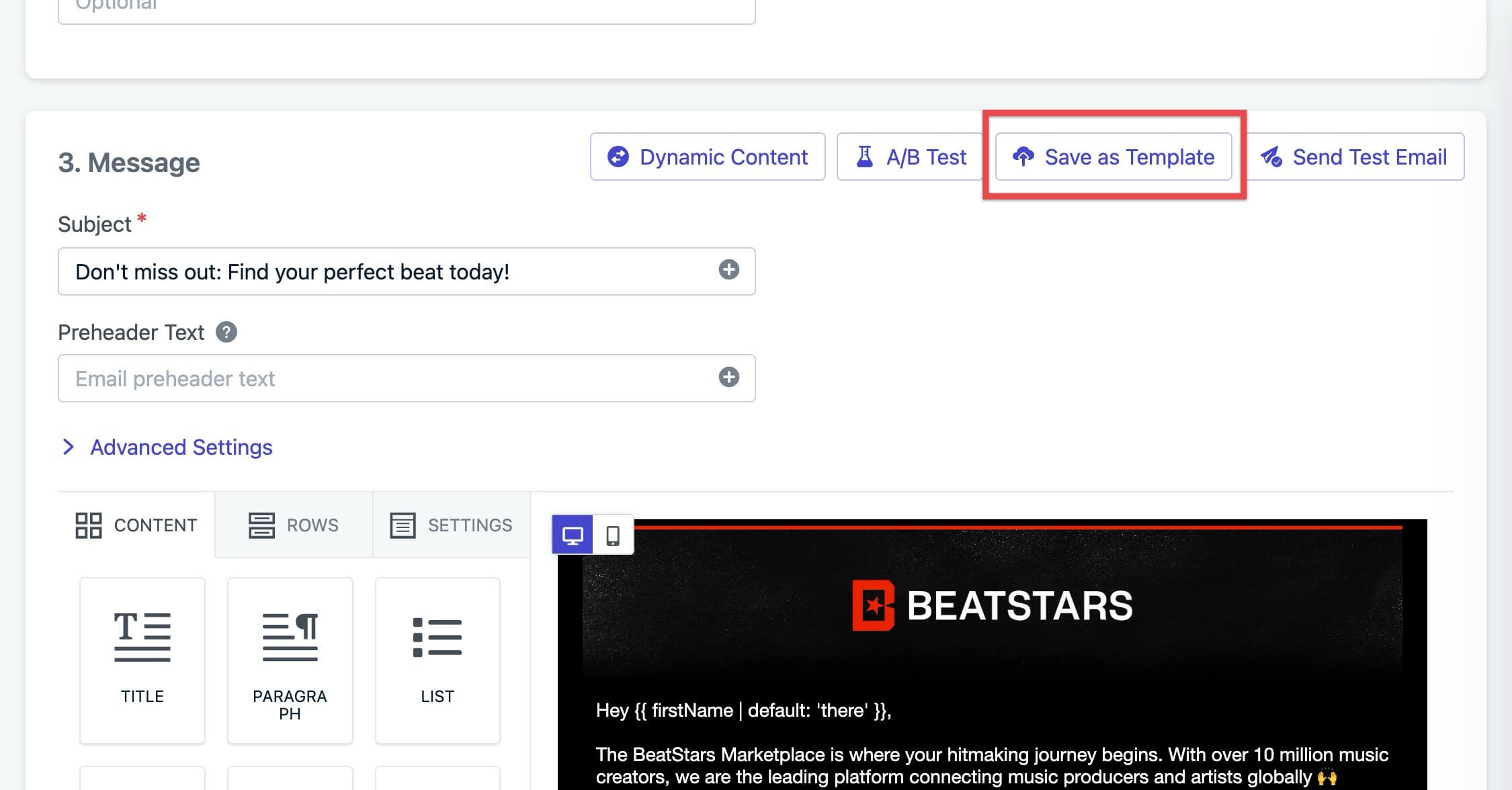The image size is (1512, 790).
Task: Click Save as Template button
Action: (x=1113, y=156)
